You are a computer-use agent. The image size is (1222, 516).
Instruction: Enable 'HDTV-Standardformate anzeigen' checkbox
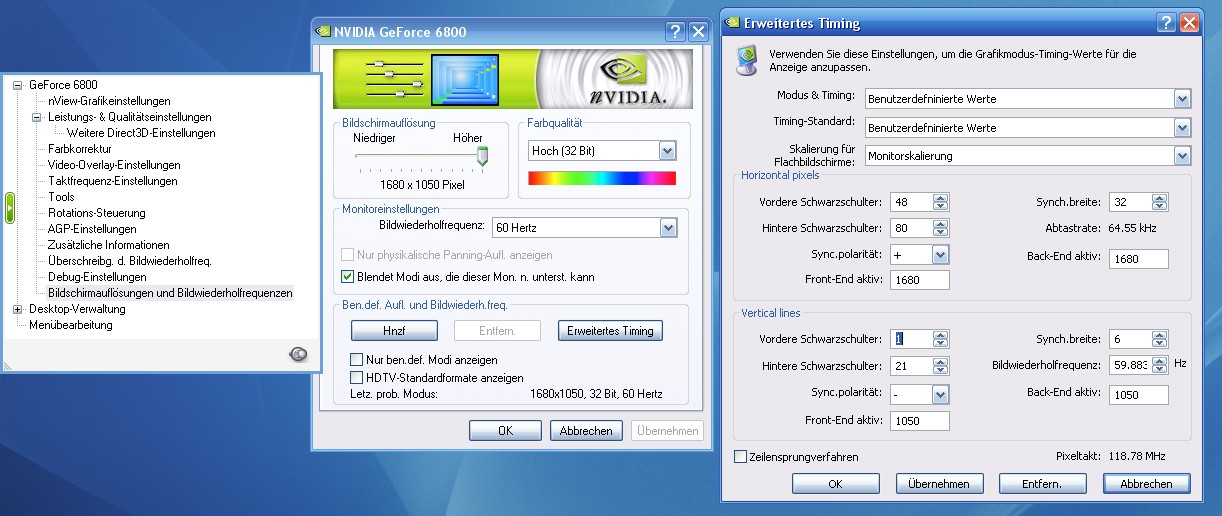(x=357, y=378)
